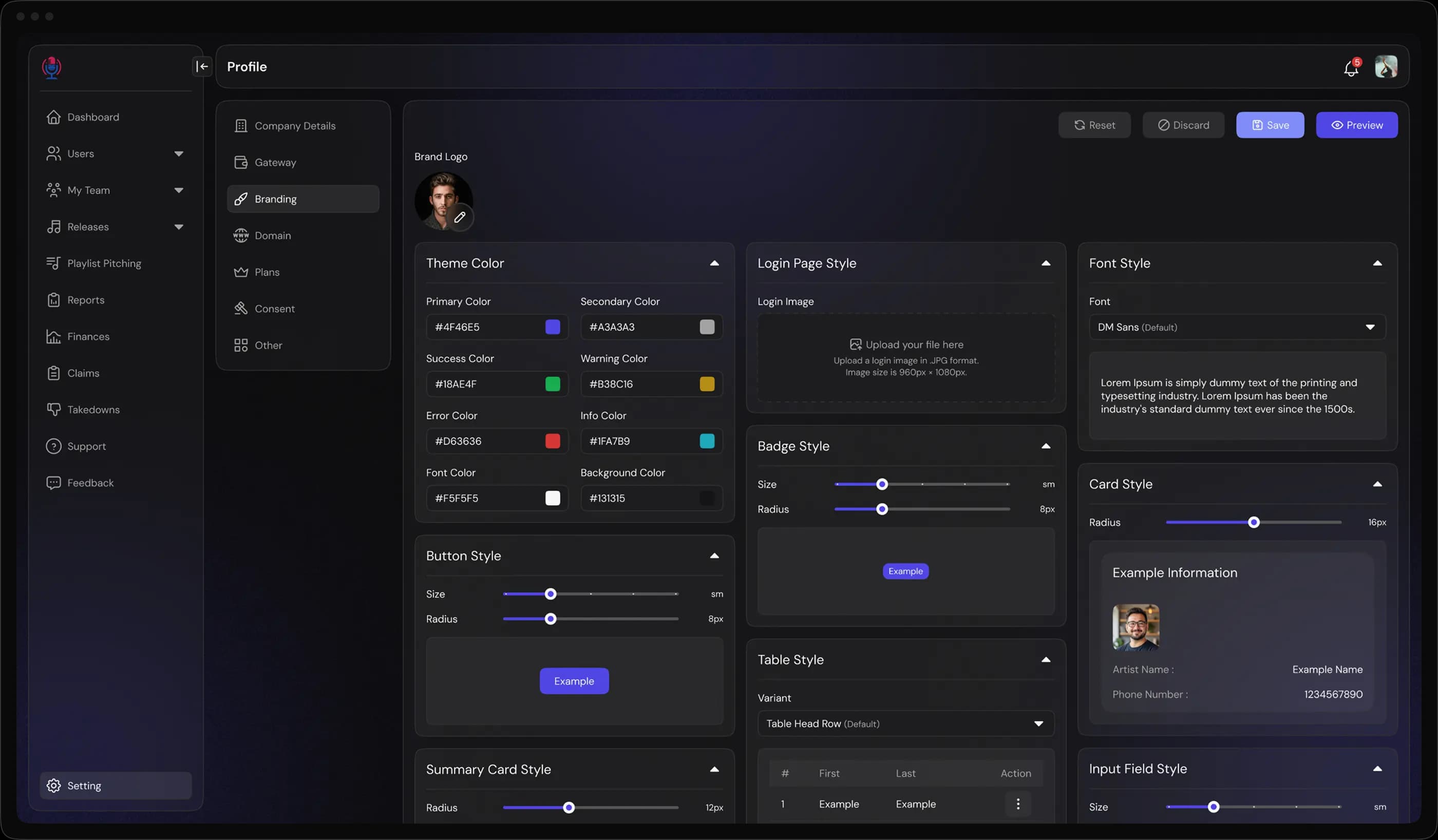The width and height of the screenshot is (1438, 840).
Task: Go to Gateway settings
Action: click(303, 162)
